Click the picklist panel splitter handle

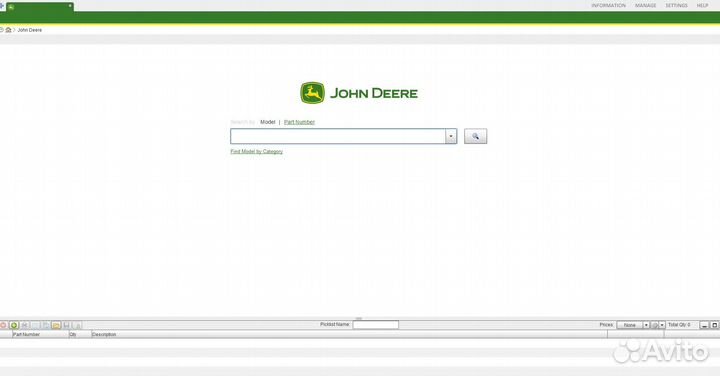(359, 318)
